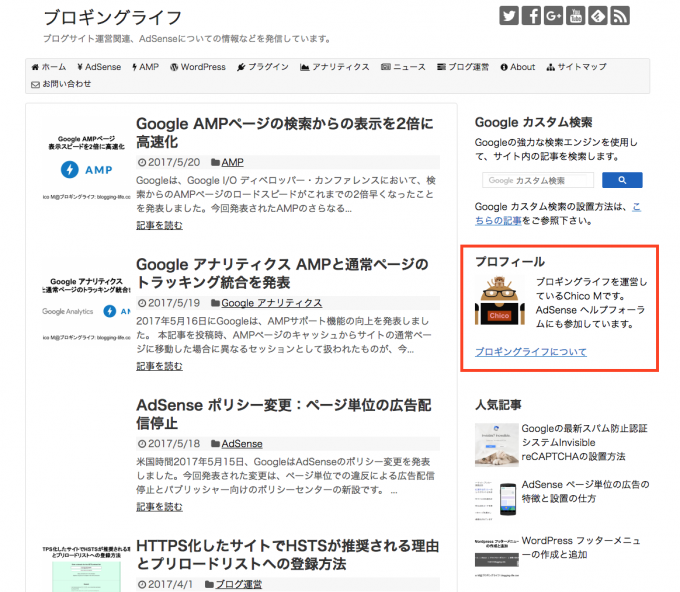680x592 pixels.
Task: Click the プロフィール section heading
Action: click(510, 262)
